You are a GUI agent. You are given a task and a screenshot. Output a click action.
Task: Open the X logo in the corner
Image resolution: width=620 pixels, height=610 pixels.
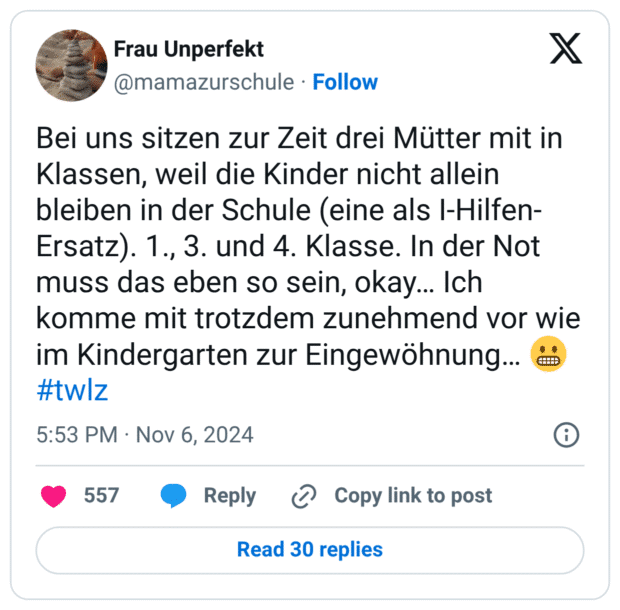point(566,48)
